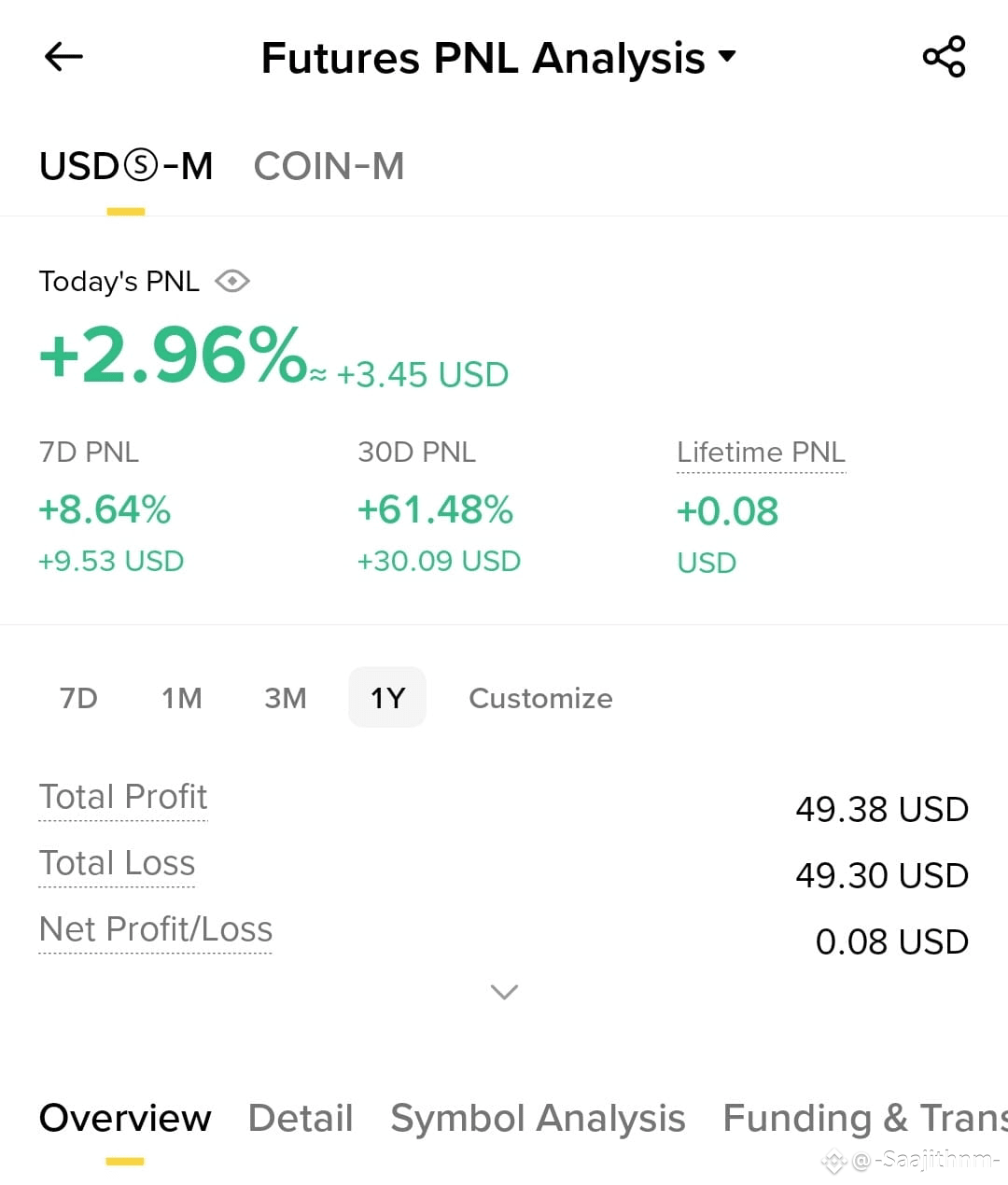Select the 1Y time range

point(387,698)
